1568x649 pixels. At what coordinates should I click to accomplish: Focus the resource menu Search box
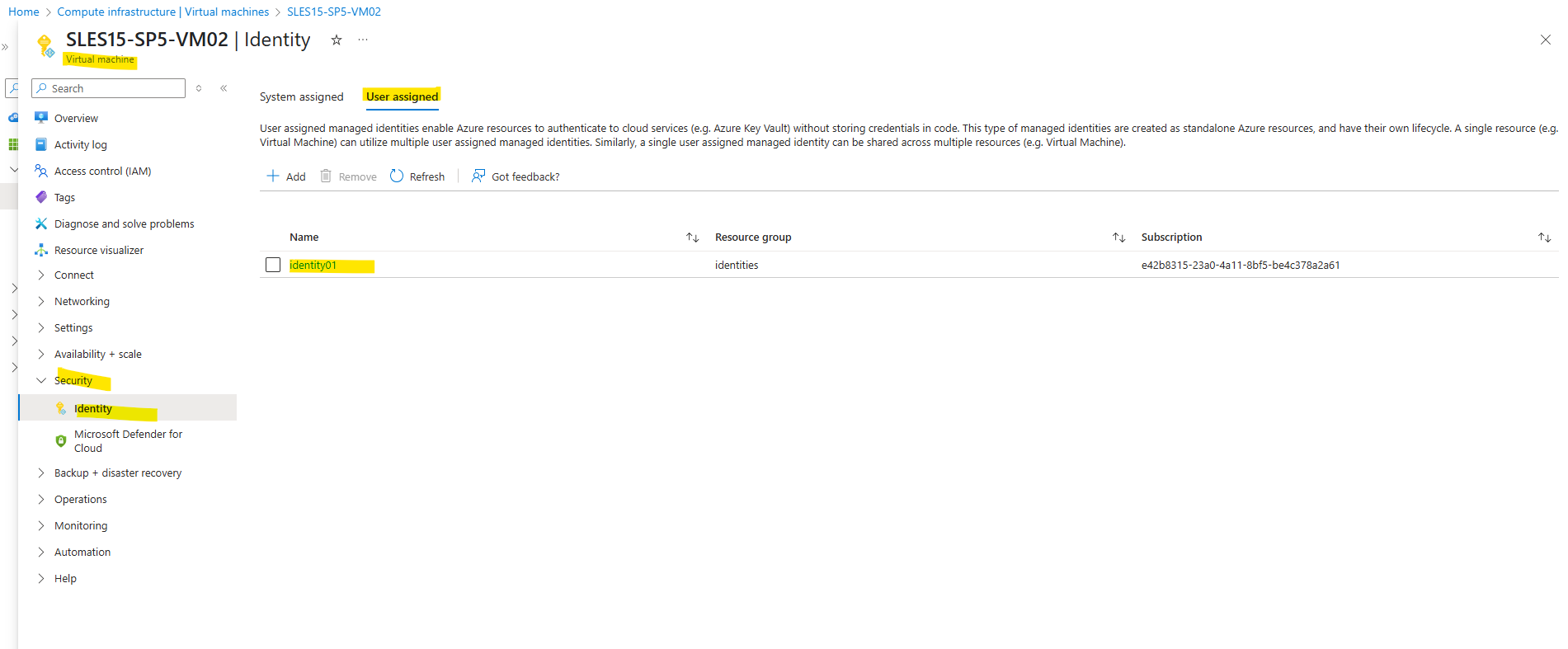(x=108, y=88)
